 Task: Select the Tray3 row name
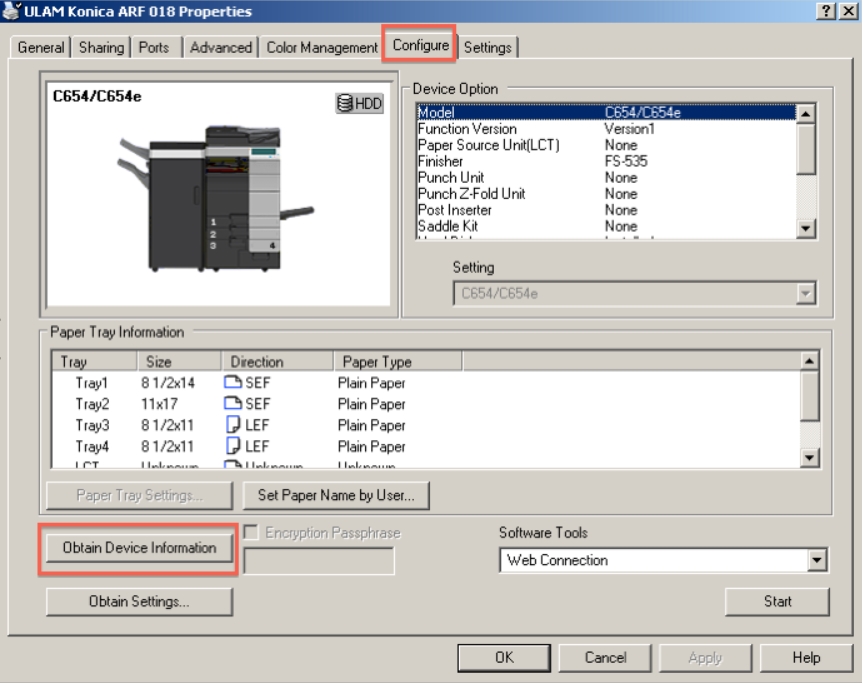92,425
